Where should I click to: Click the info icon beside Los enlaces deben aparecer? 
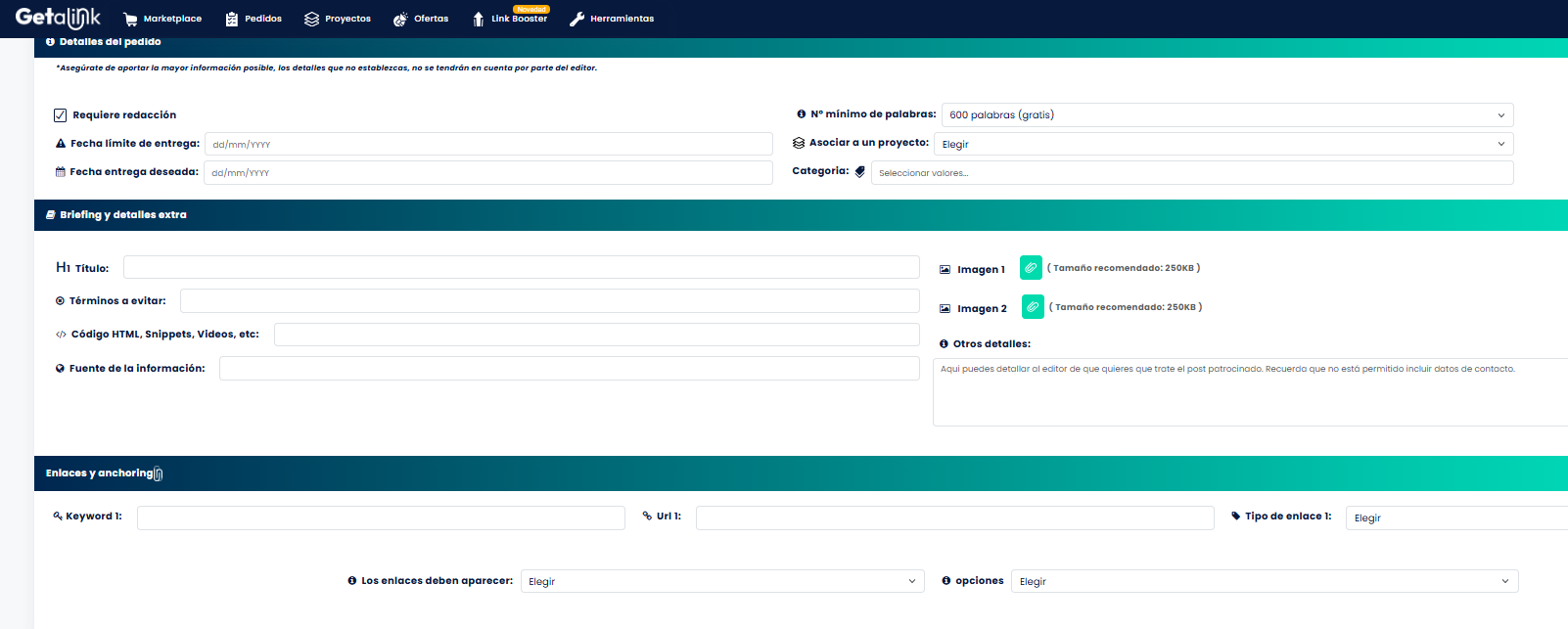351,581
